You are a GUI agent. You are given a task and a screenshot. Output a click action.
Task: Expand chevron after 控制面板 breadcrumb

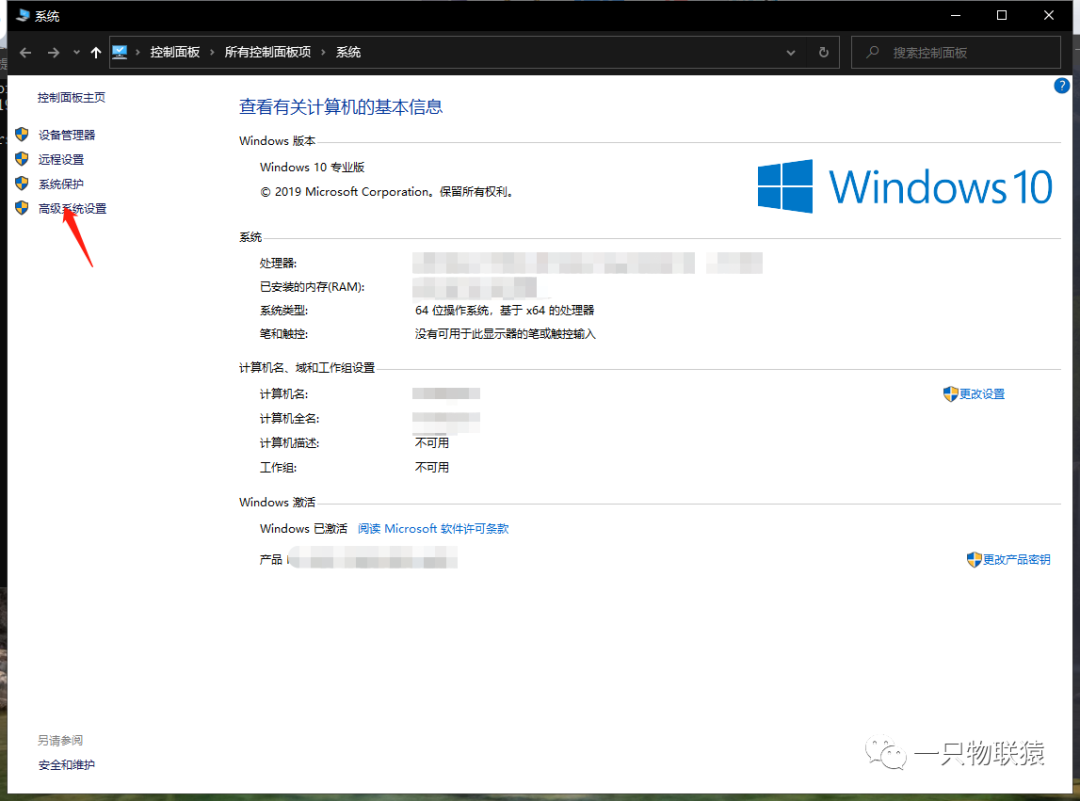tap(212, 52)
